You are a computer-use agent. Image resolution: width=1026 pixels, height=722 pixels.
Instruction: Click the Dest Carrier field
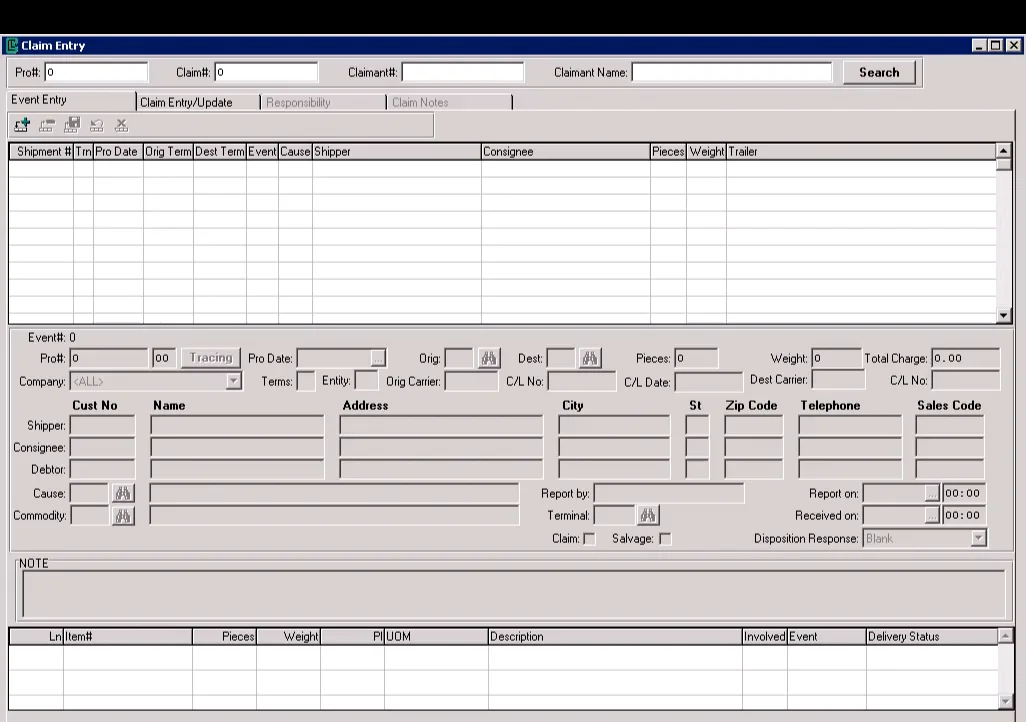point(838,380)
